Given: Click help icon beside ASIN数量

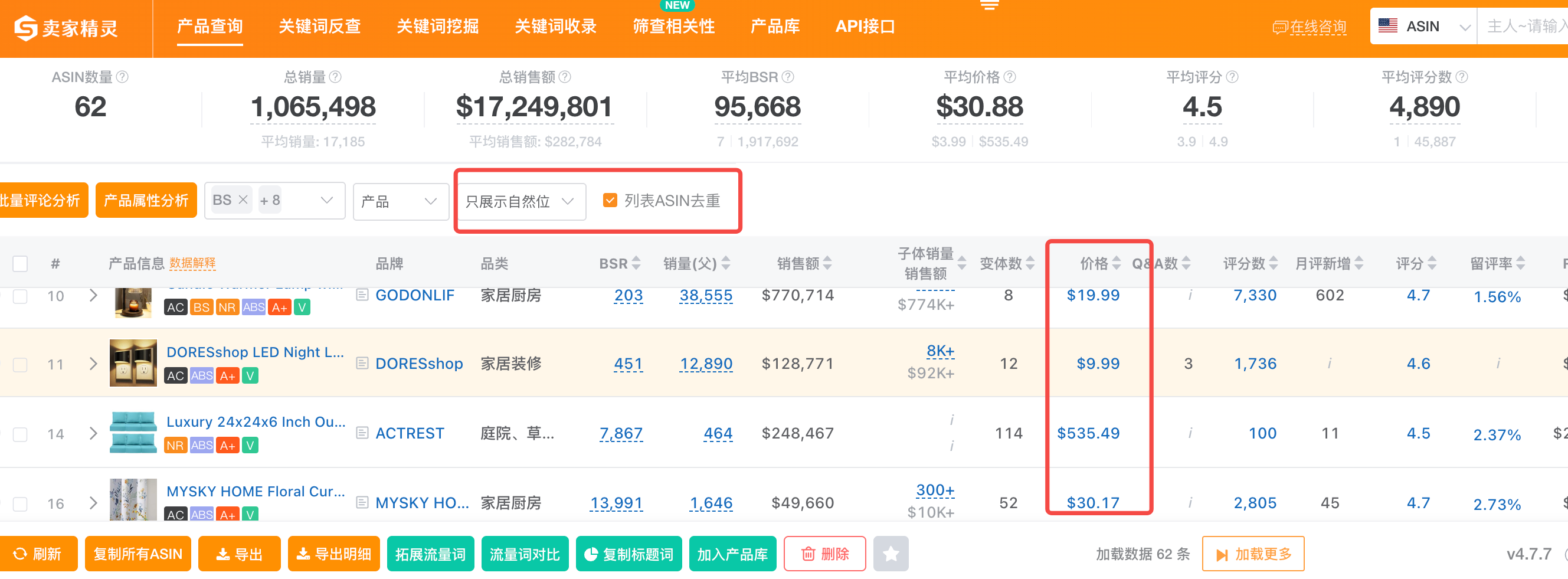Looking at the screenshot, I should (122, 77).
